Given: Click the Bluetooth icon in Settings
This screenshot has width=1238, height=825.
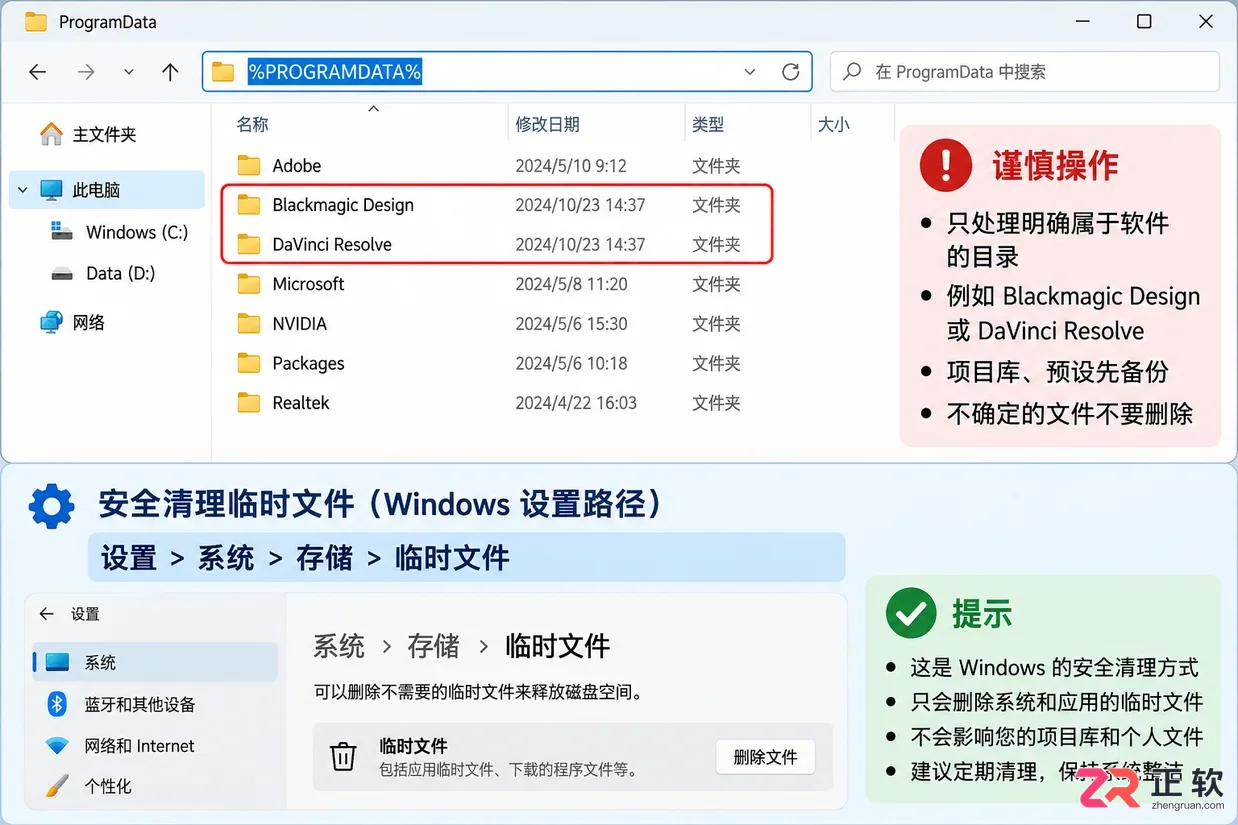Looking at the screenshot, I should click(57, 704).
